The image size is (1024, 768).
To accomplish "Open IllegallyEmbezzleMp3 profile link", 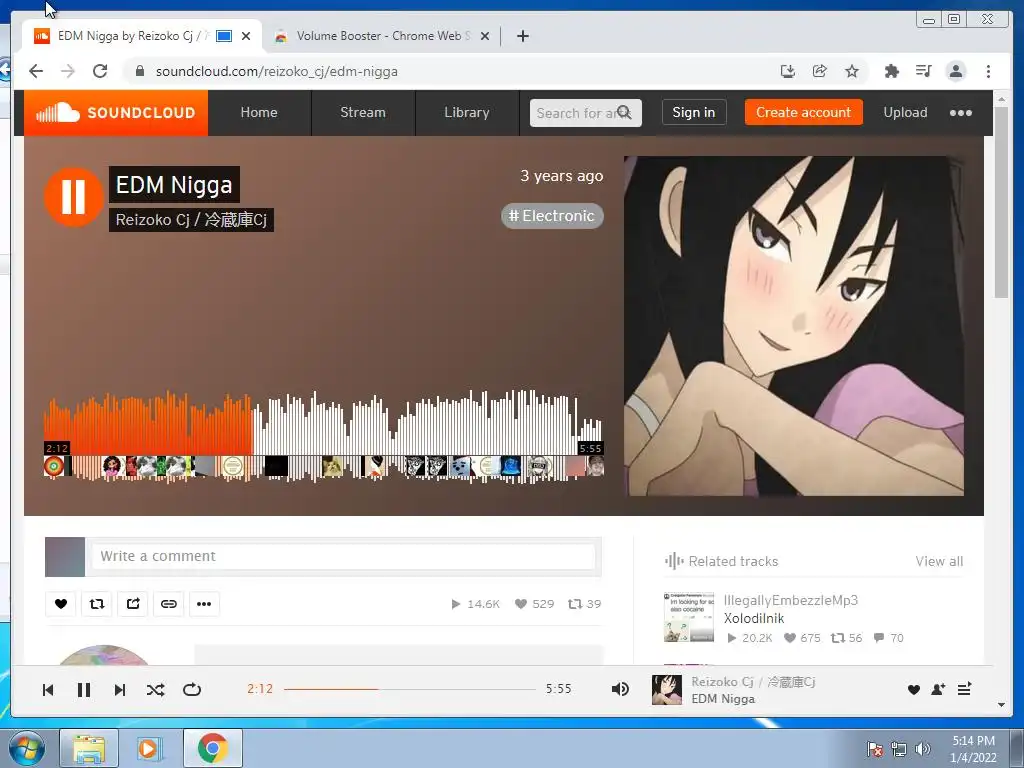I will [x=791, y=600].
